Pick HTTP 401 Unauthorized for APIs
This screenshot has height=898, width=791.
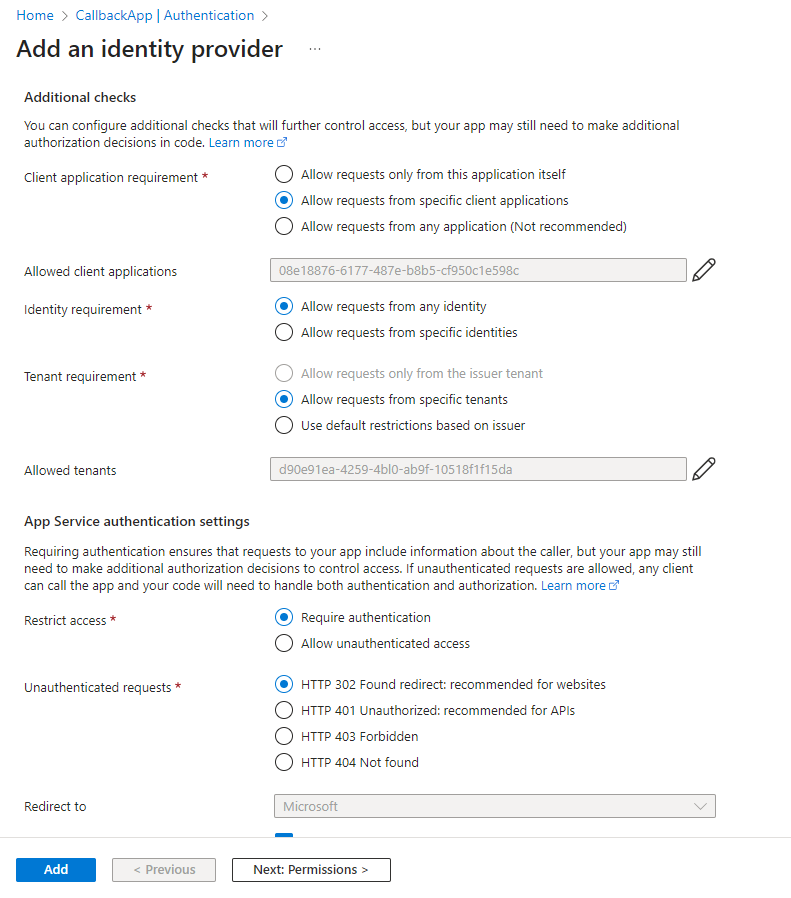[284, 711]
